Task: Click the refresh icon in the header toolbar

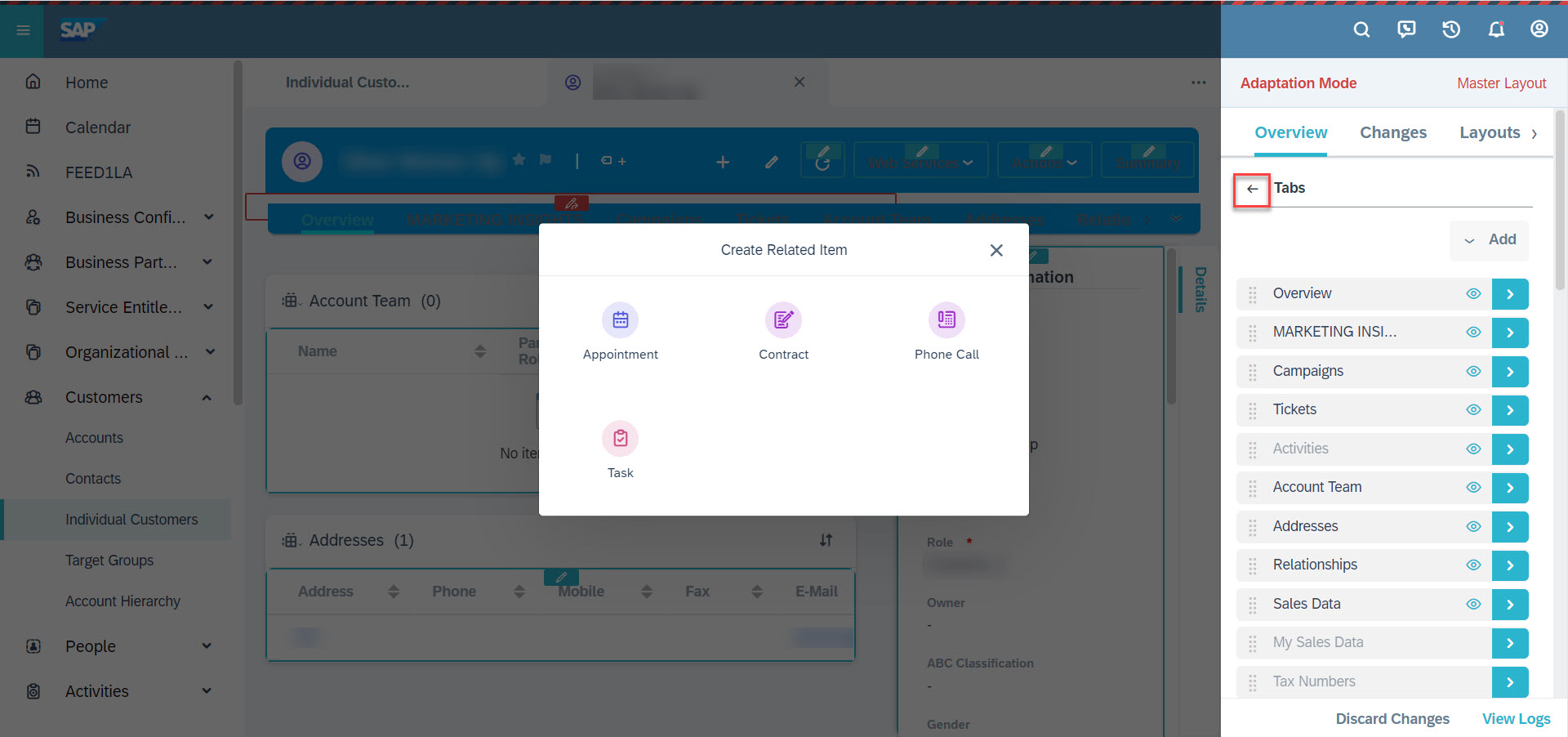Action: pos(822,162)
